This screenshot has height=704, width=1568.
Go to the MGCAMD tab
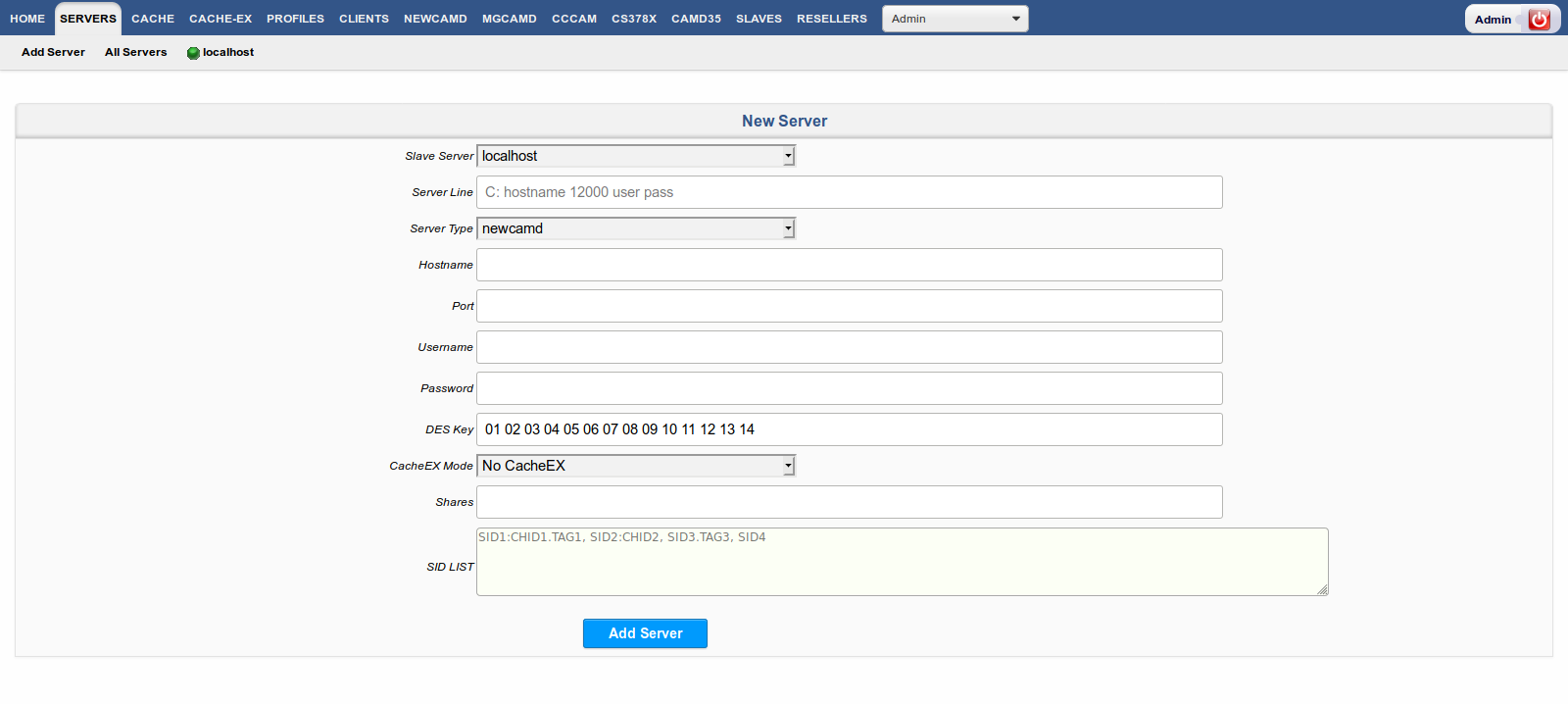[x=510, y=19]
